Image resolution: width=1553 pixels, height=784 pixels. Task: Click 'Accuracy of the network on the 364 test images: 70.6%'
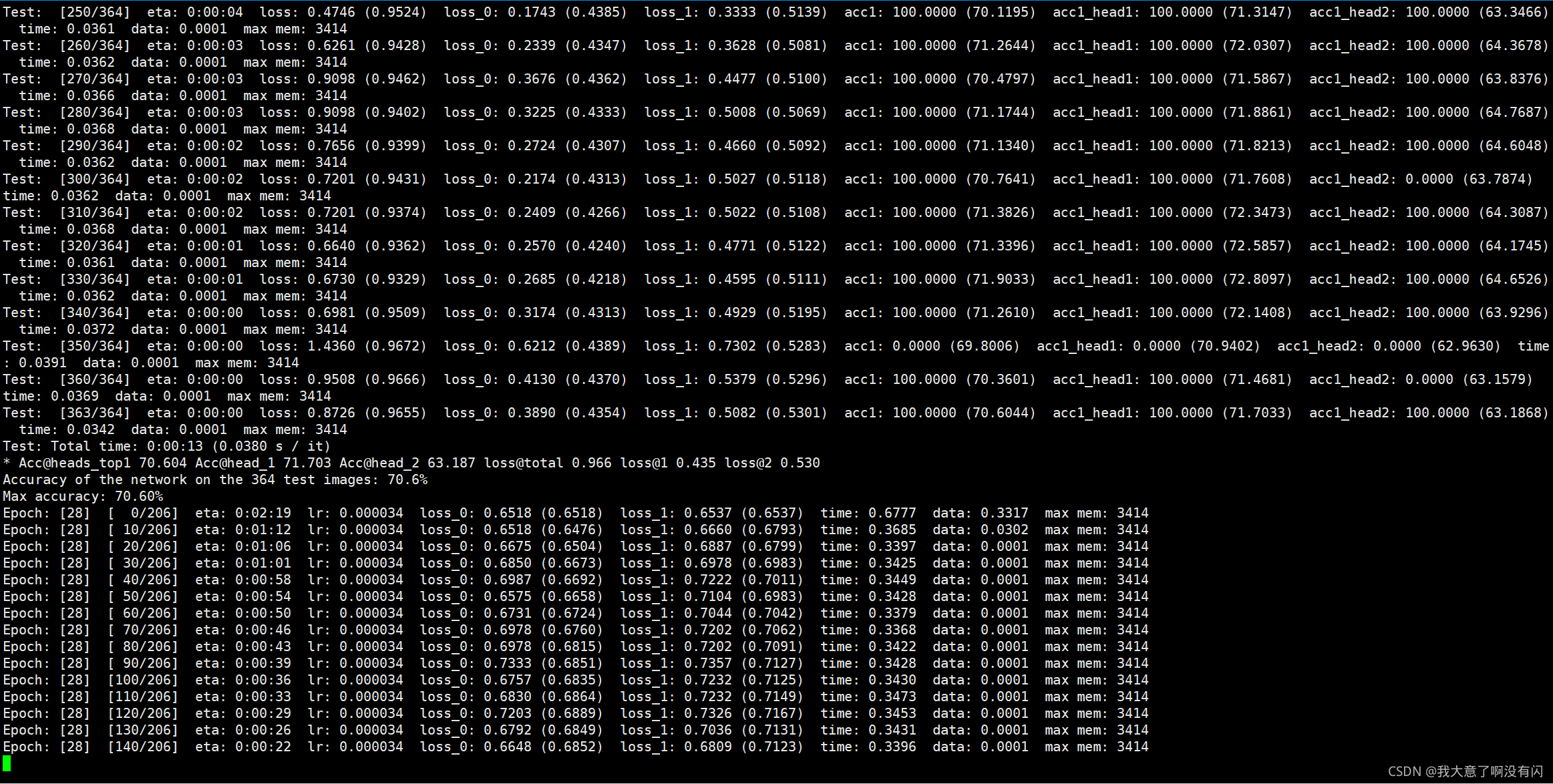(x=215, y=479)
